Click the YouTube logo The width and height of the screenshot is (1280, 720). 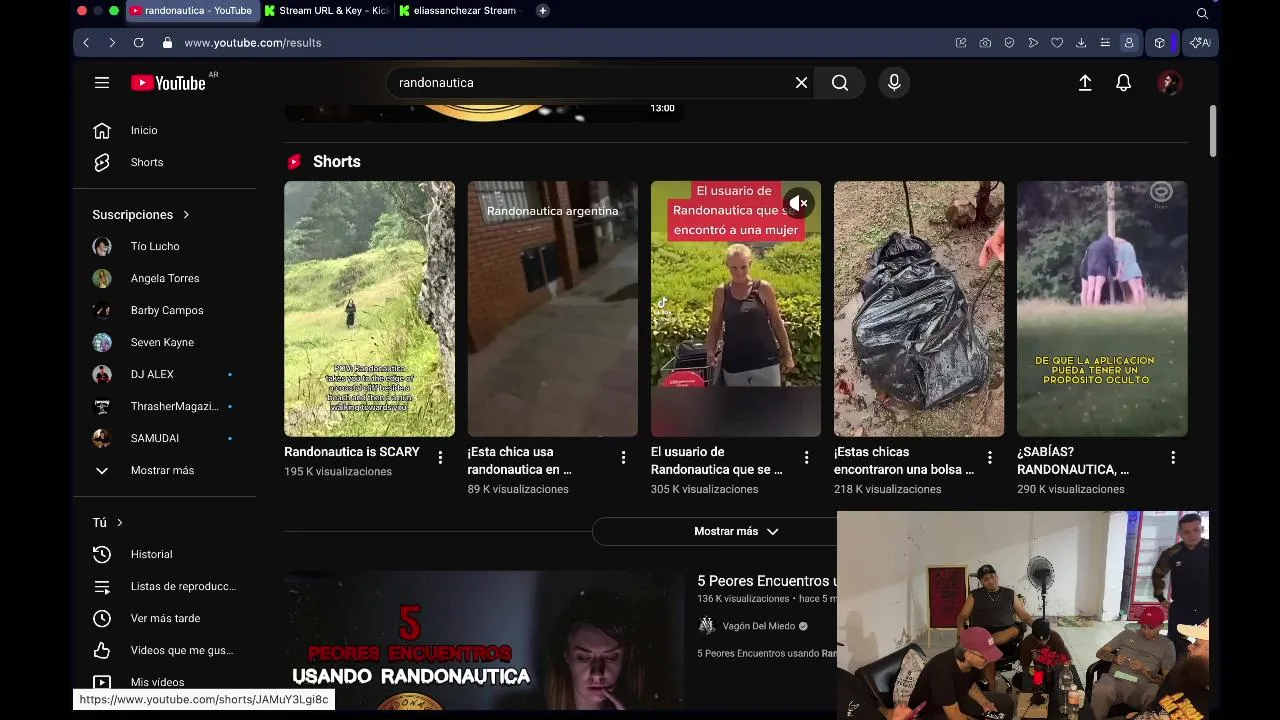[168, 83]
